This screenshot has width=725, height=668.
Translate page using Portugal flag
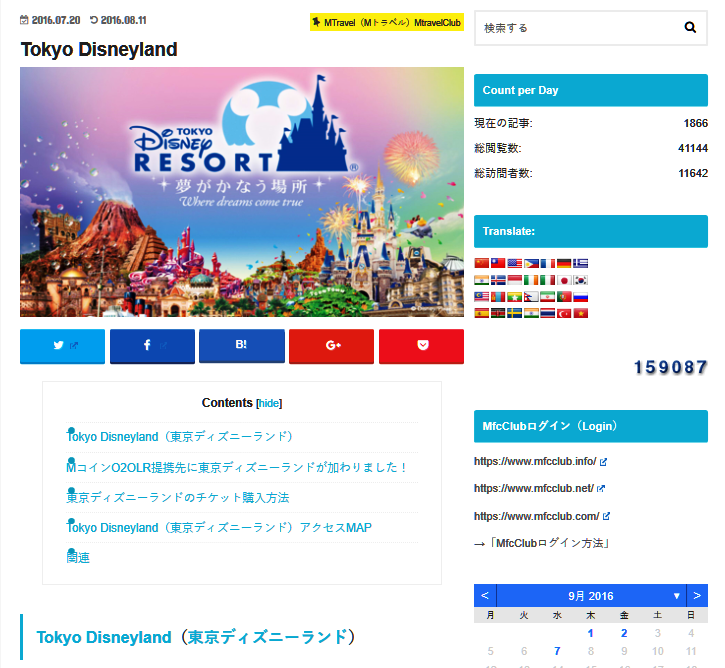pos(564,297)
